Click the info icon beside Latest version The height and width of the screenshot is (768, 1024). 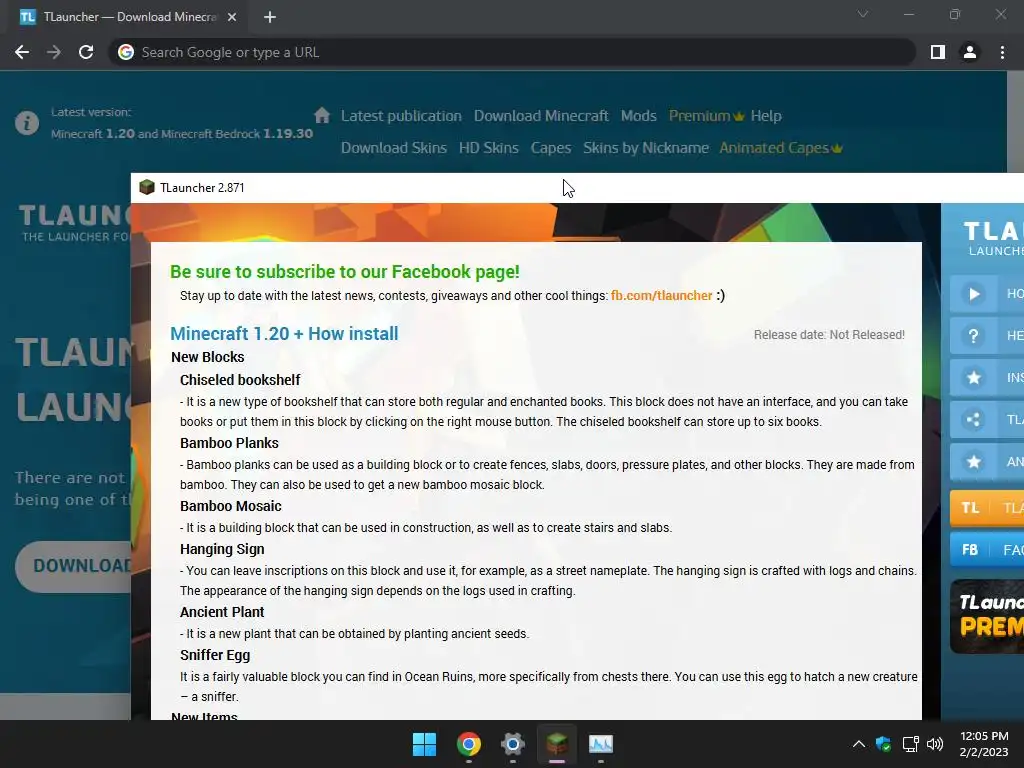point(27,123)
